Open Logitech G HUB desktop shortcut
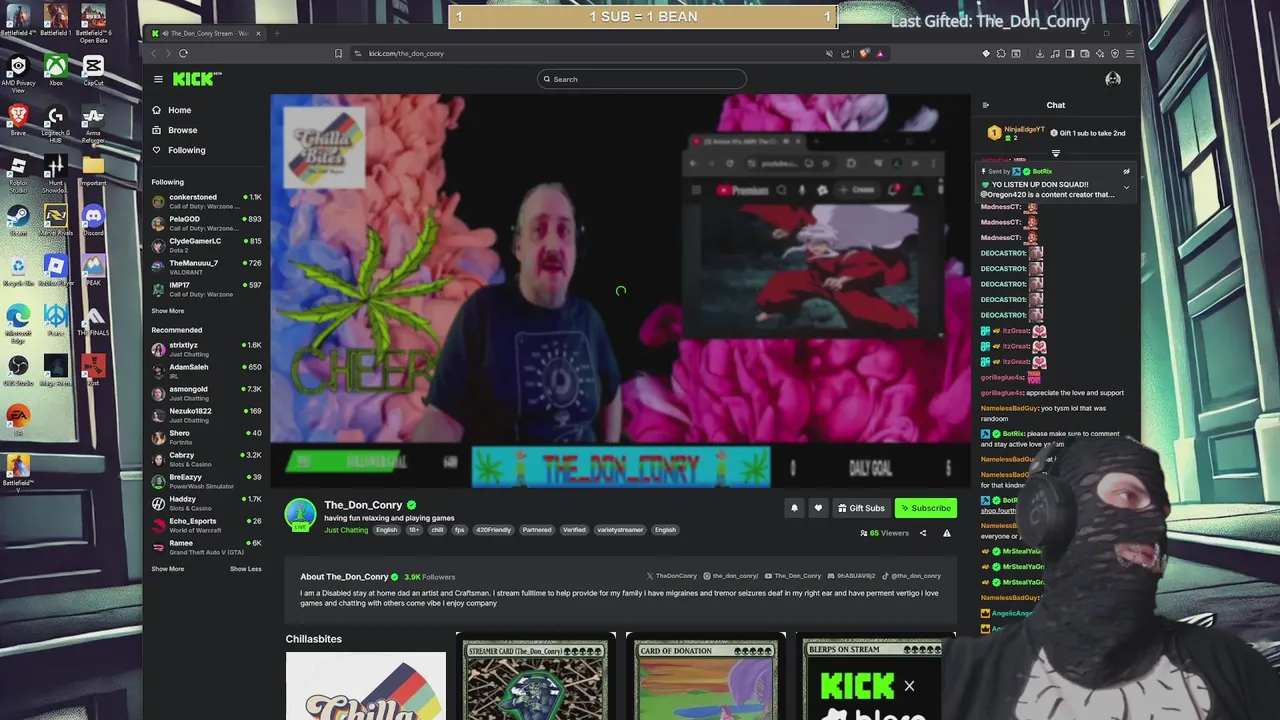This screenshot has width=1280, height=720. pyautogui.click(x=56, y=123)
